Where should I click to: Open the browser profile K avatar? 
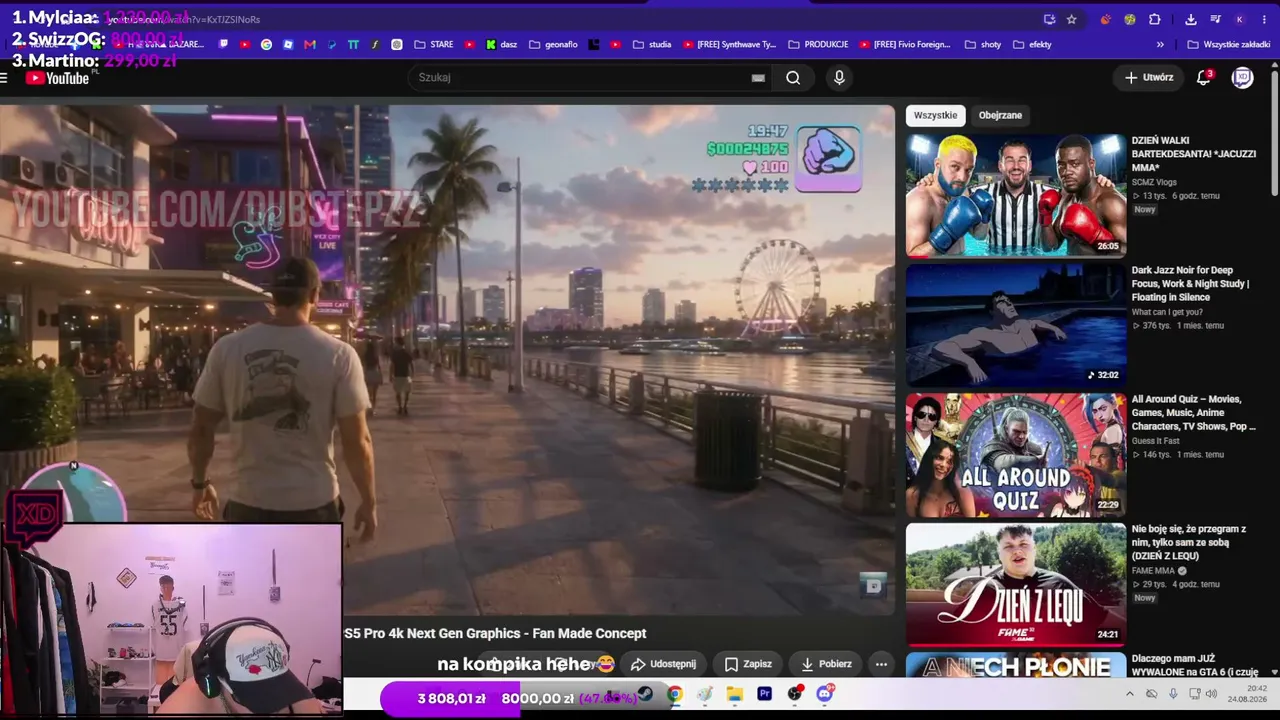point(1240,19)
